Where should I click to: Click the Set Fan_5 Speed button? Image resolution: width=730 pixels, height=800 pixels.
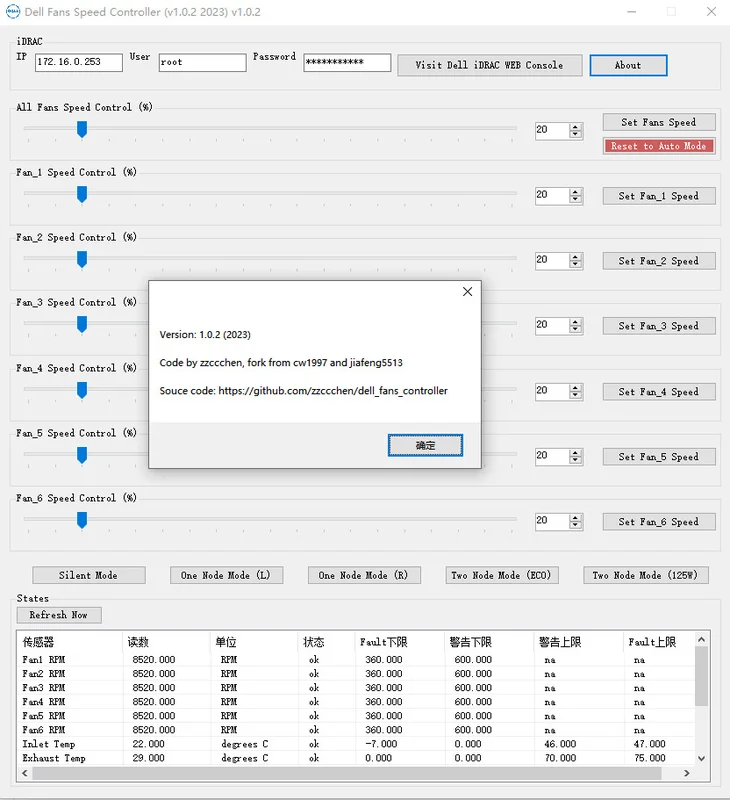[659, 457]
